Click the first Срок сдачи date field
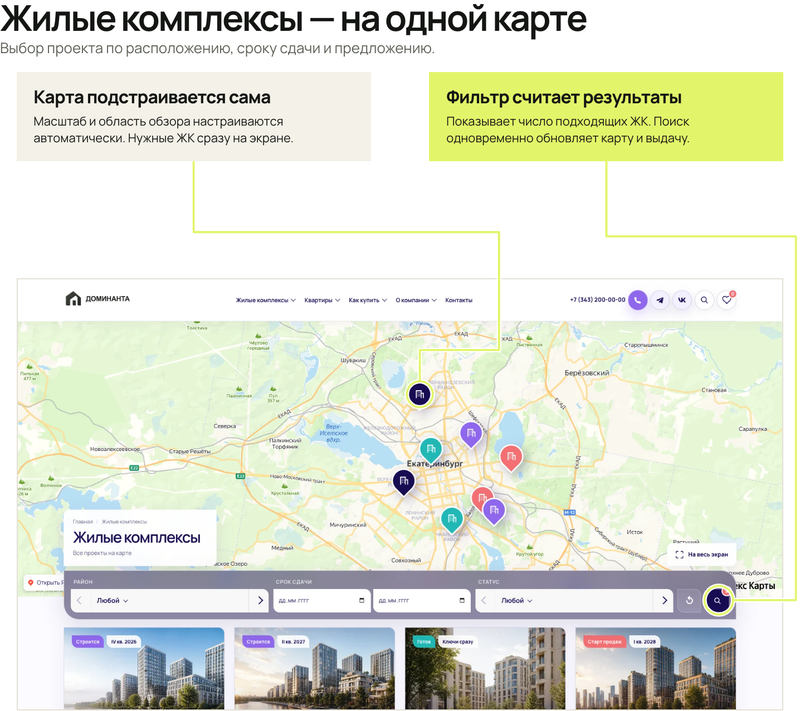Screen dimensions: 800x711 321,600
